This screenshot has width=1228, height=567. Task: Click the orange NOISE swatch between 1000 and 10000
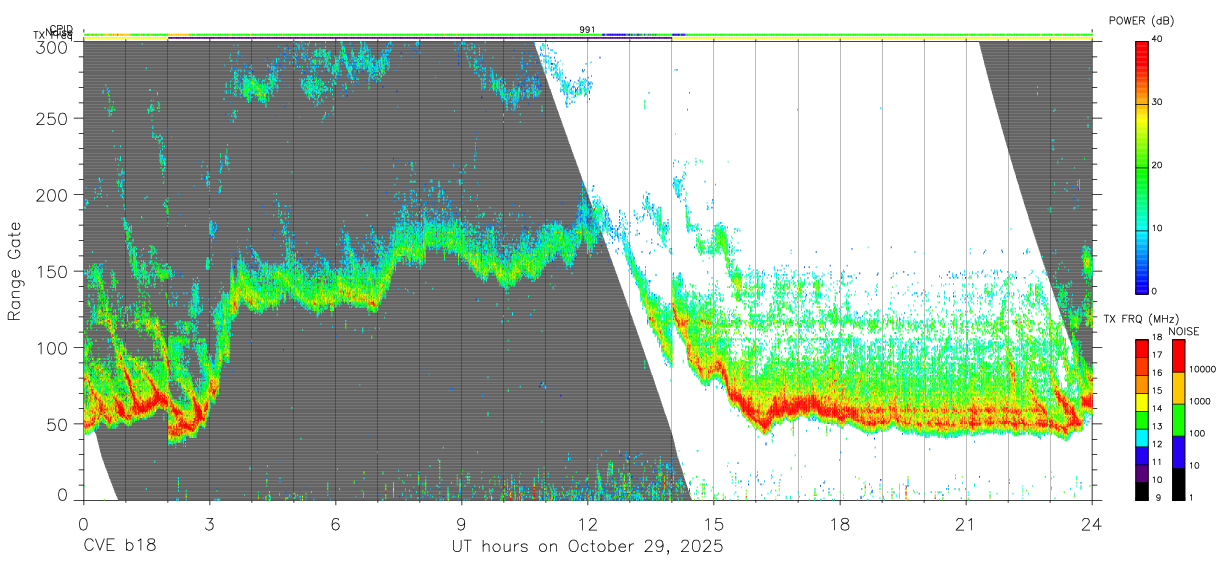pos(1178,387)
